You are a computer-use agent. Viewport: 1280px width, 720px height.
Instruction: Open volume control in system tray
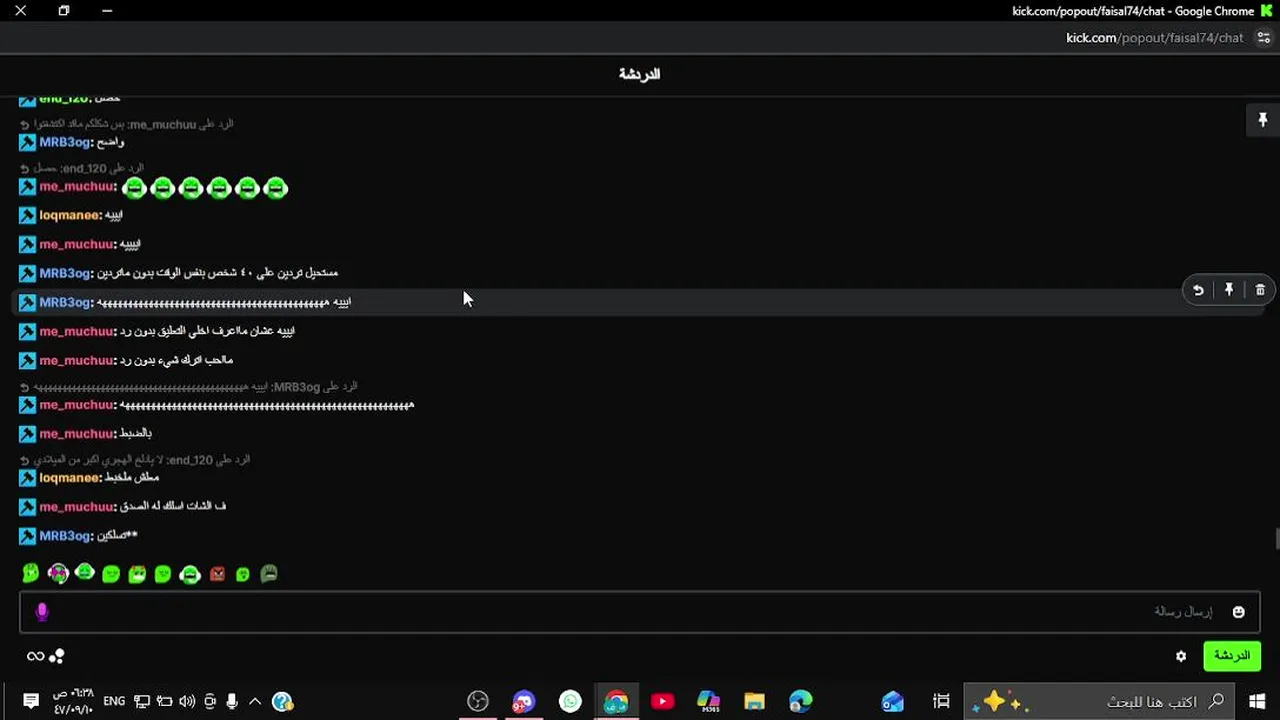pyautogui.click(x=187, y=701)
